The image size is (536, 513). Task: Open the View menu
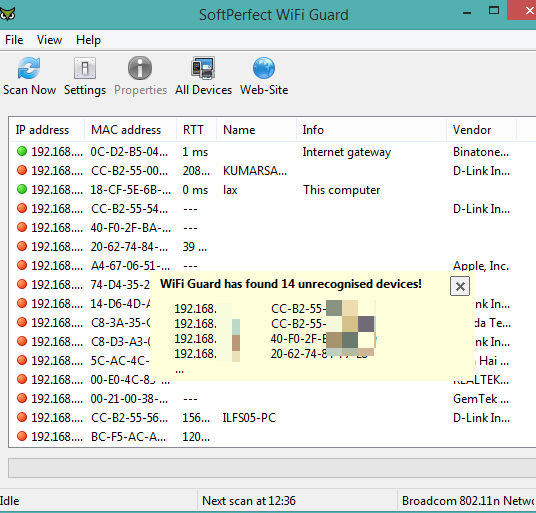click(x=49, y=40)
